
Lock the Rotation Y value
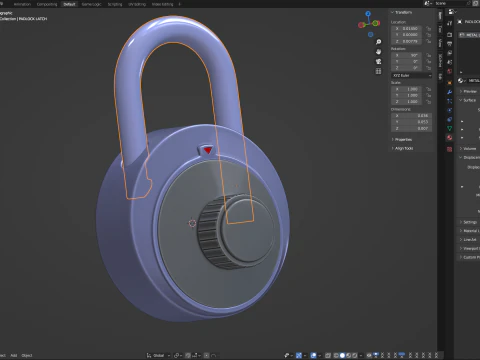(429, 62)
